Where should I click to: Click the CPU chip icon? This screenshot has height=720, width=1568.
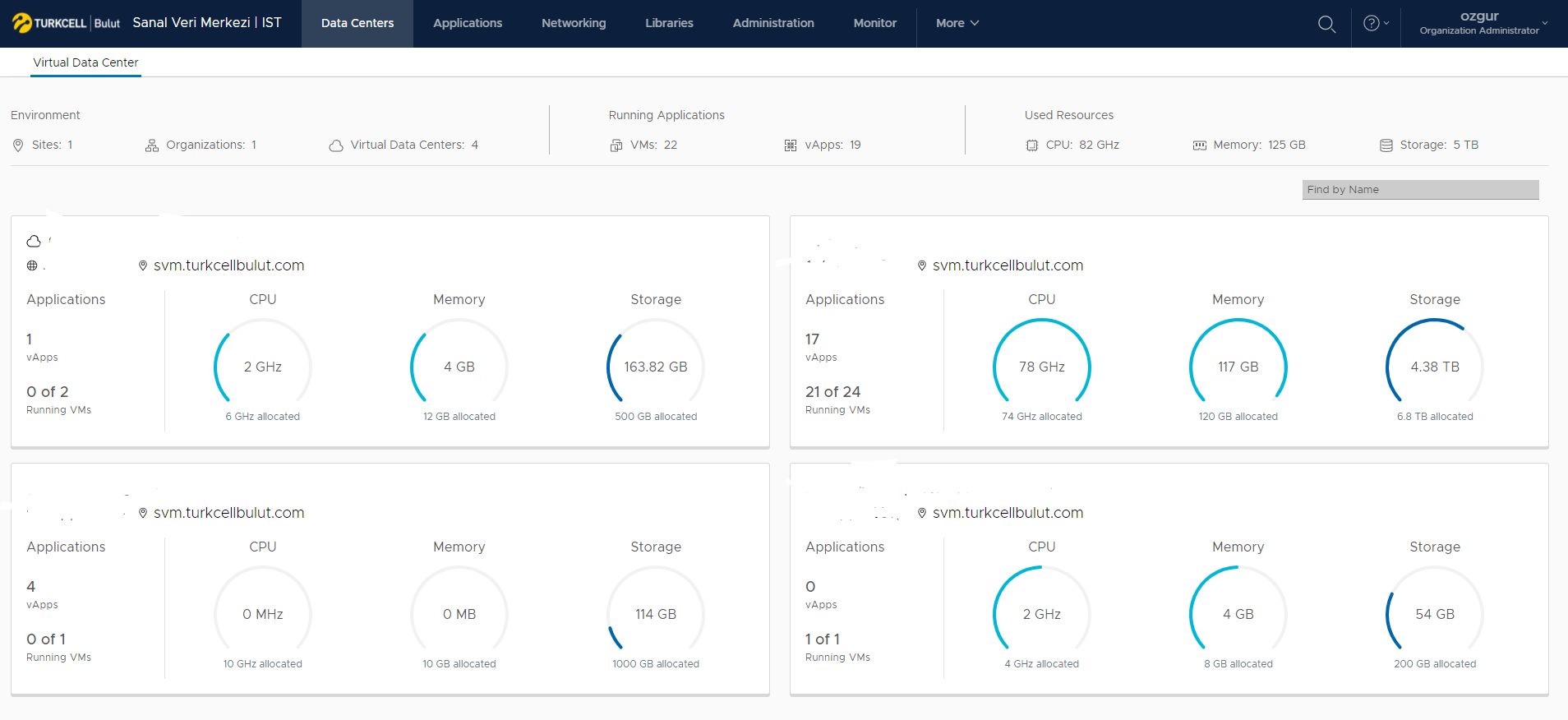[1032, 145]
